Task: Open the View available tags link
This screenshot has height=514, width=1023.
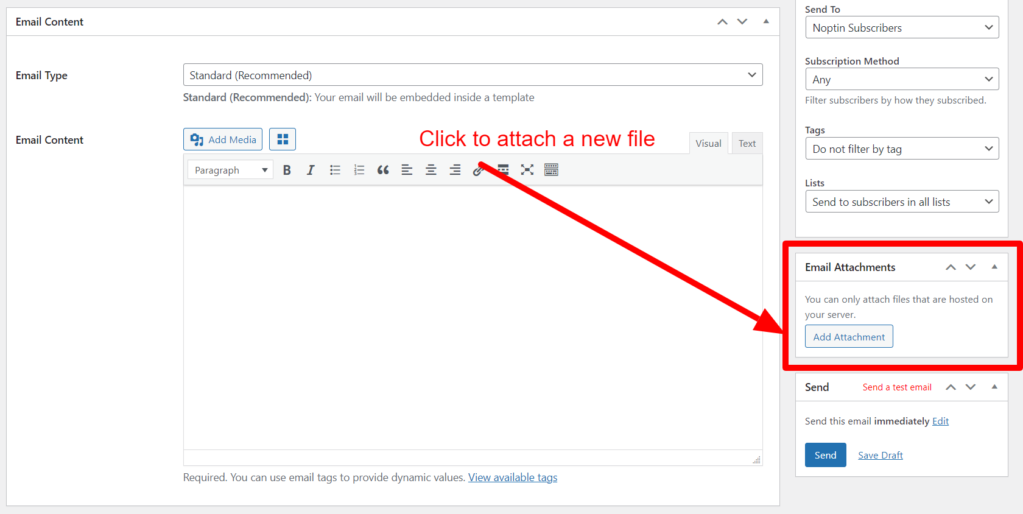Action: [x=512, y=478]
